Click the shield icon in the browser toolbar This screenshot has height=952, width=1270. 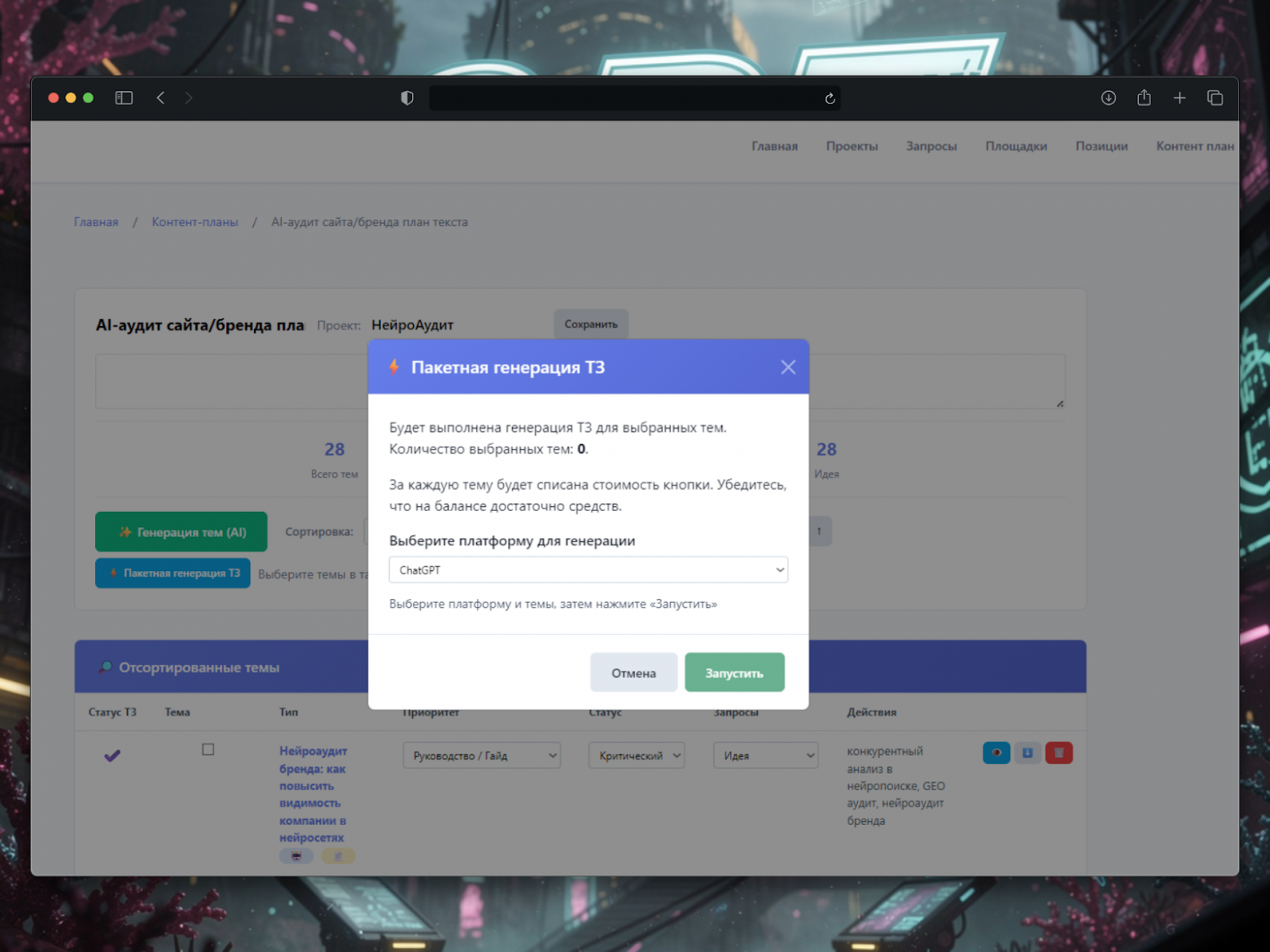coord(407,98)
